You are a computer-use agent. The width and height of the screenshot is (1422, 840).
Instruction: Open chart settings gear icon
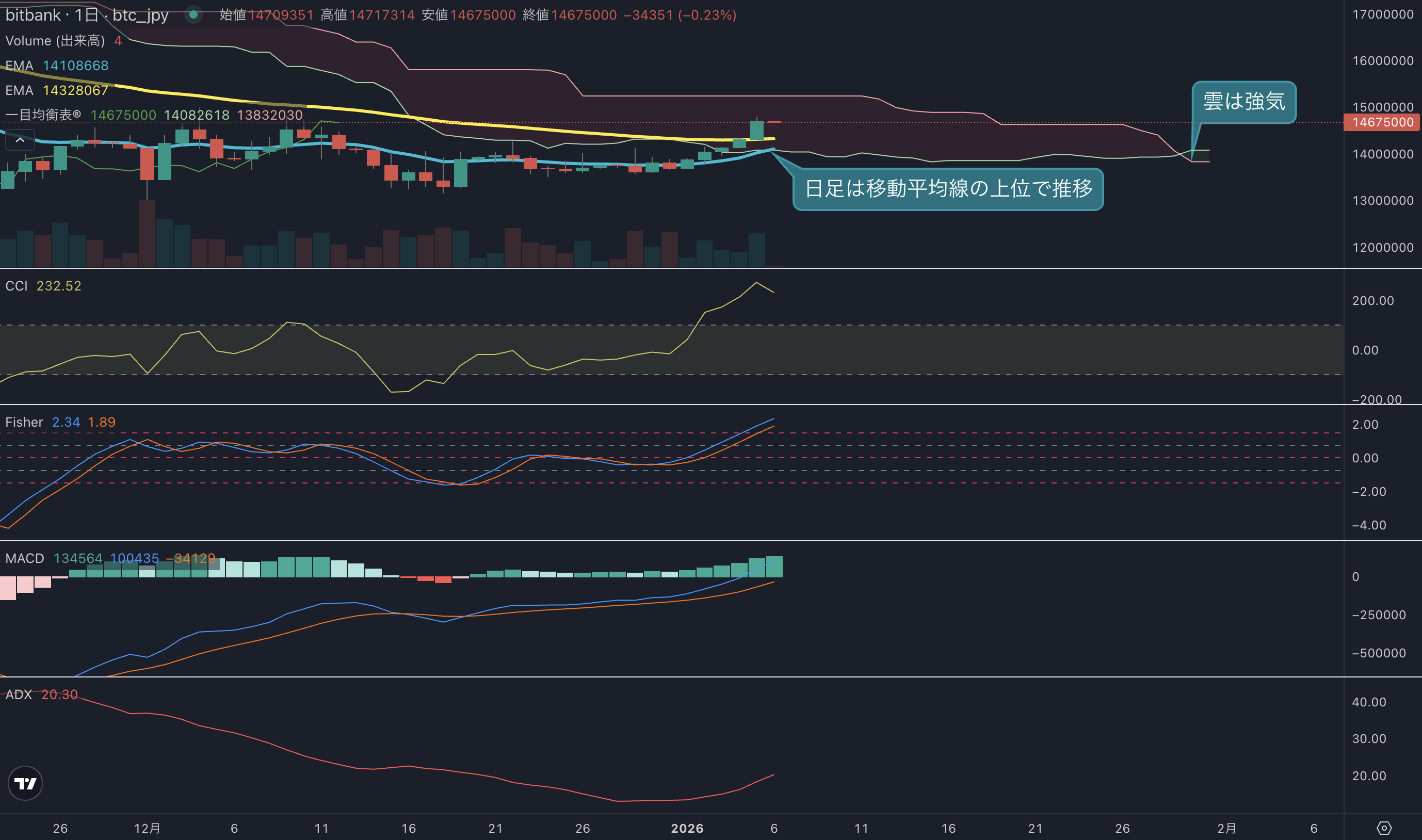click(1383, 828)
